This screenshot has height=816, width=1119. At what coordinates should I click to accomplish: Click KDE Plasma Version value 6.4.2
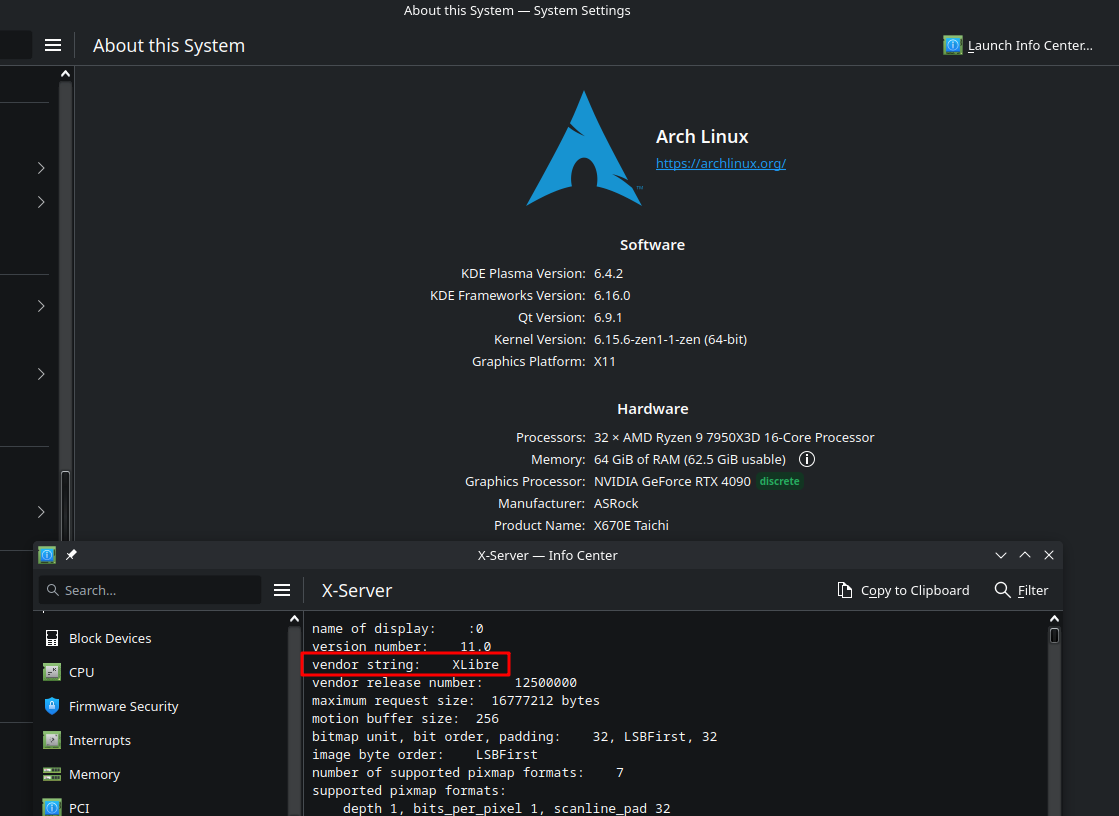608,273
